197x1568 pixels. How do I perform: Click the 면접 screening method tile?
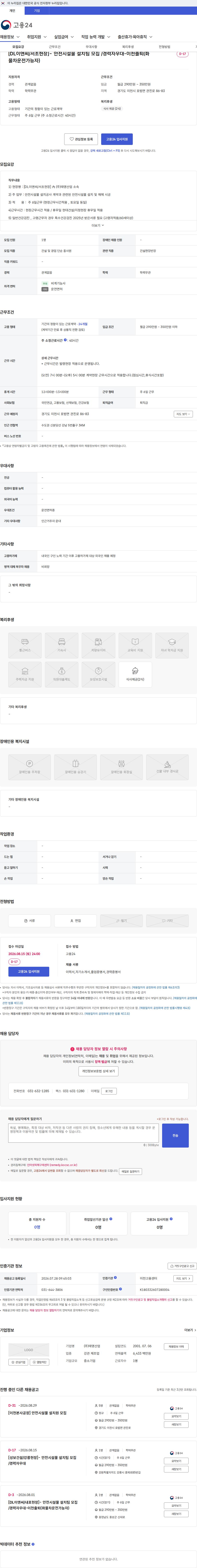click(x=76, y=921)
